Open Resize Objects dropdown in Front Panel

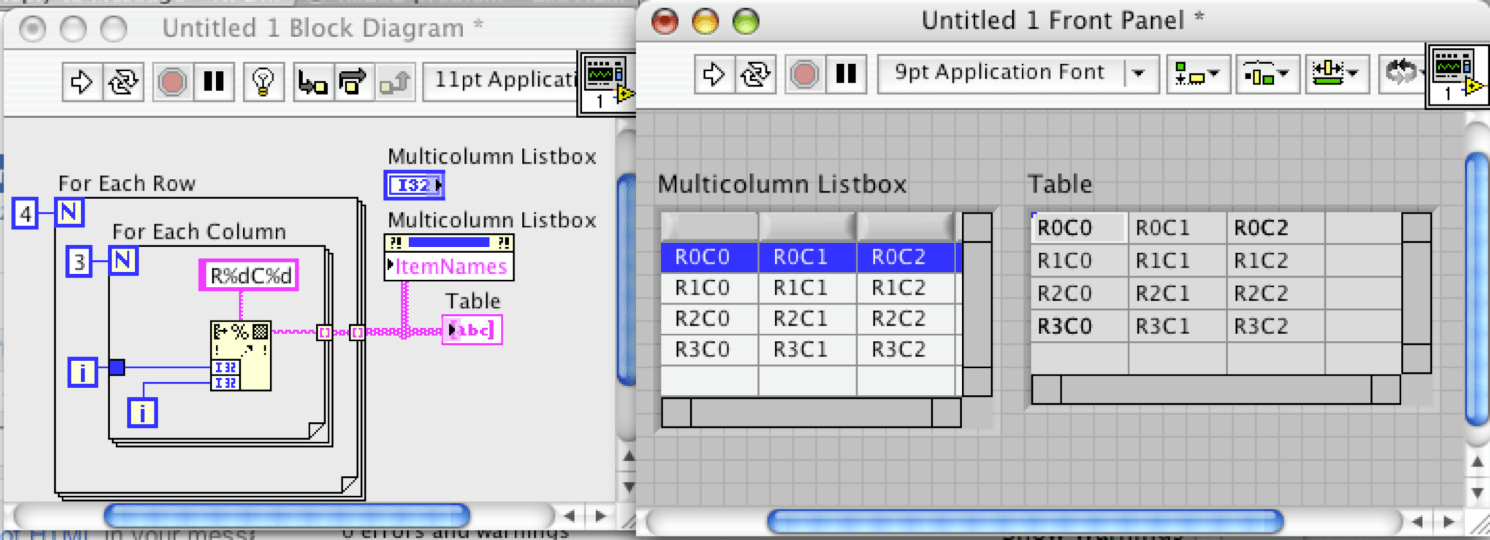(x=1336, y=73)
